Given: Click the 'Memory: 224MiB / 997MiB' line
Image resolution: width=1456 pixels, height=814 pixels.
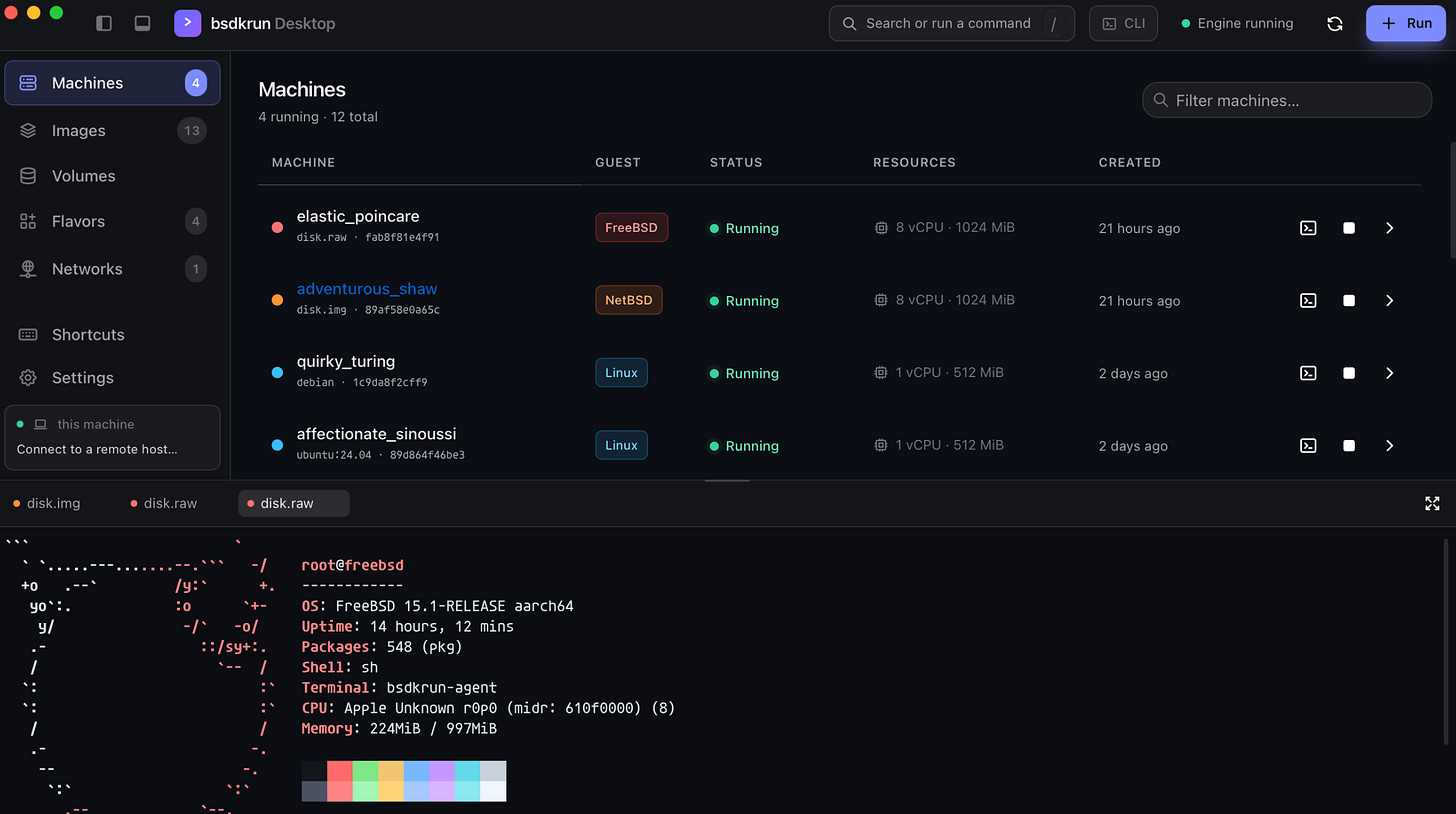Looking at the screenshot, I should [400, 728].
